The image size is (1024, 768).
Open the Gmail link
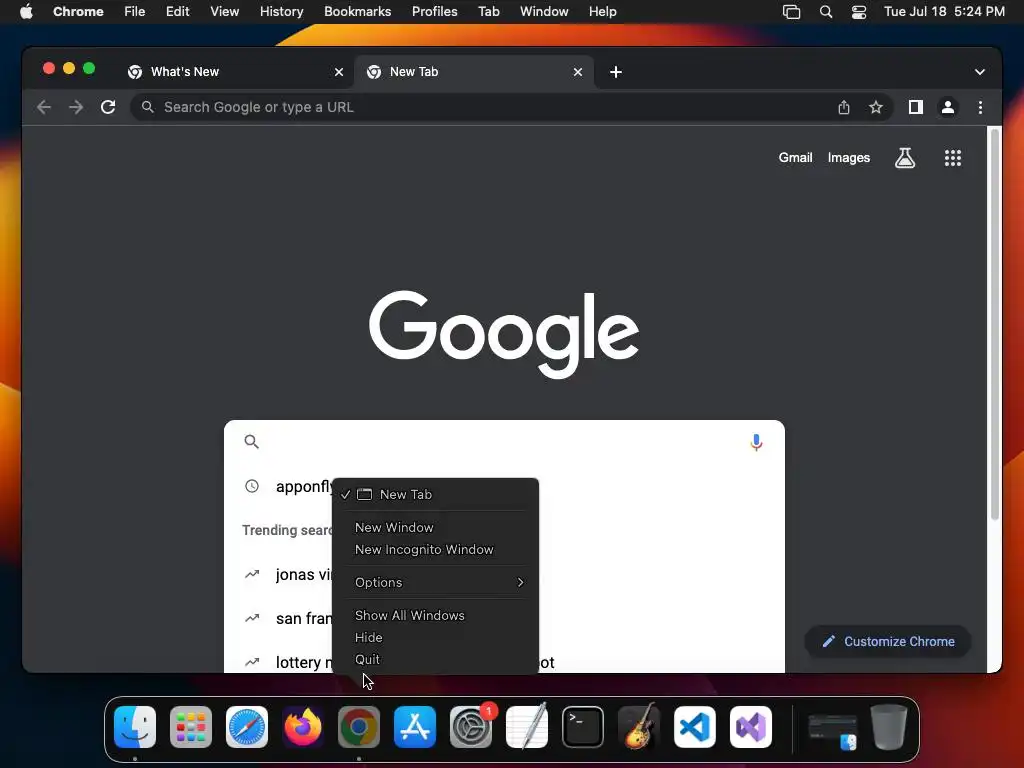(x=795, y=157)
